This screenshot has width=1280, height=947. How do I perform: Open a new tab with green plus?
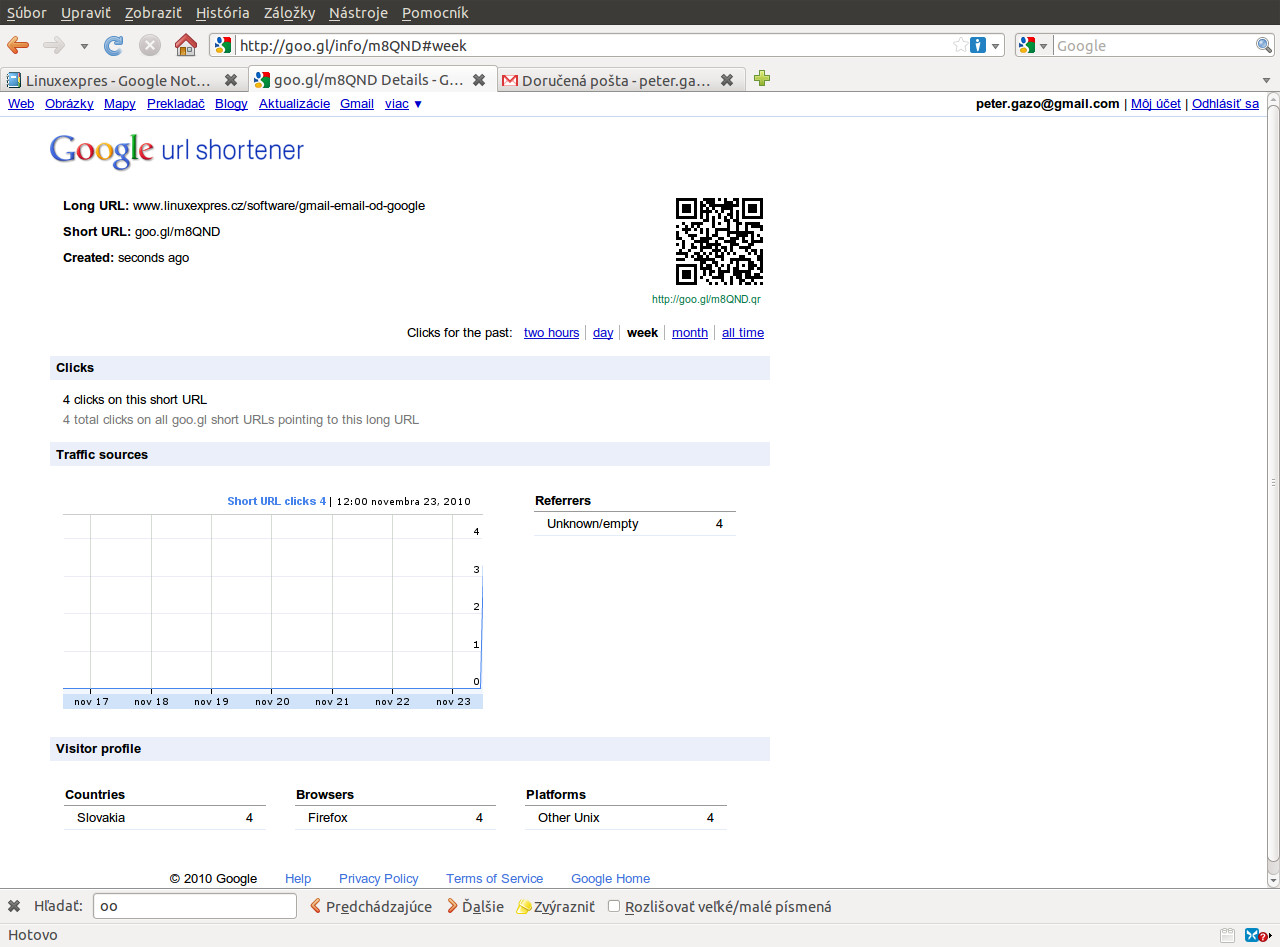click(x=762, y=79)
